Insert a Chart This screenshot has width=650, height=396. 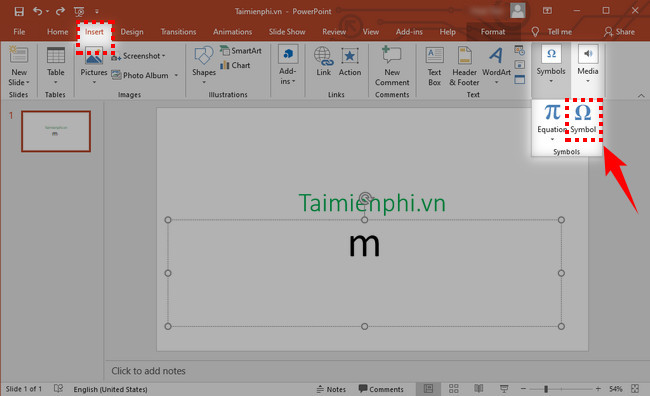tap(235, 65)
